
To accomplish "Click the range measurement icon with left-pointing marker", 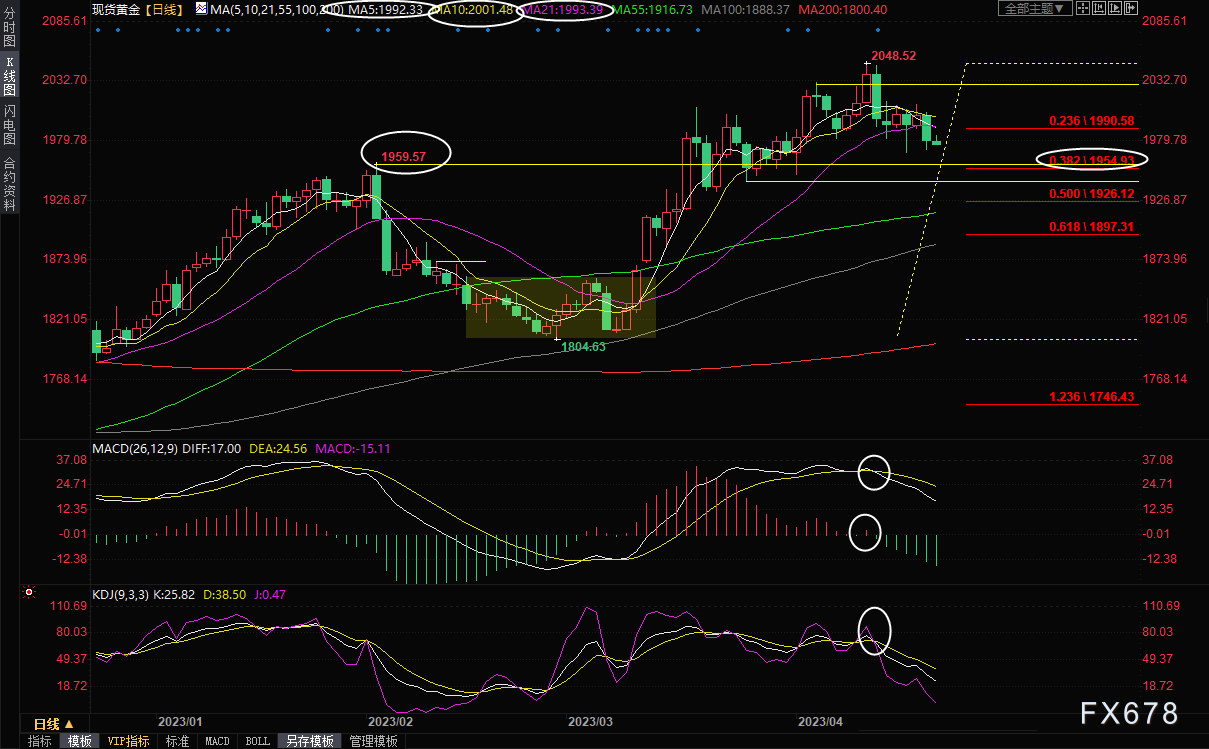I will point(1099,8).
